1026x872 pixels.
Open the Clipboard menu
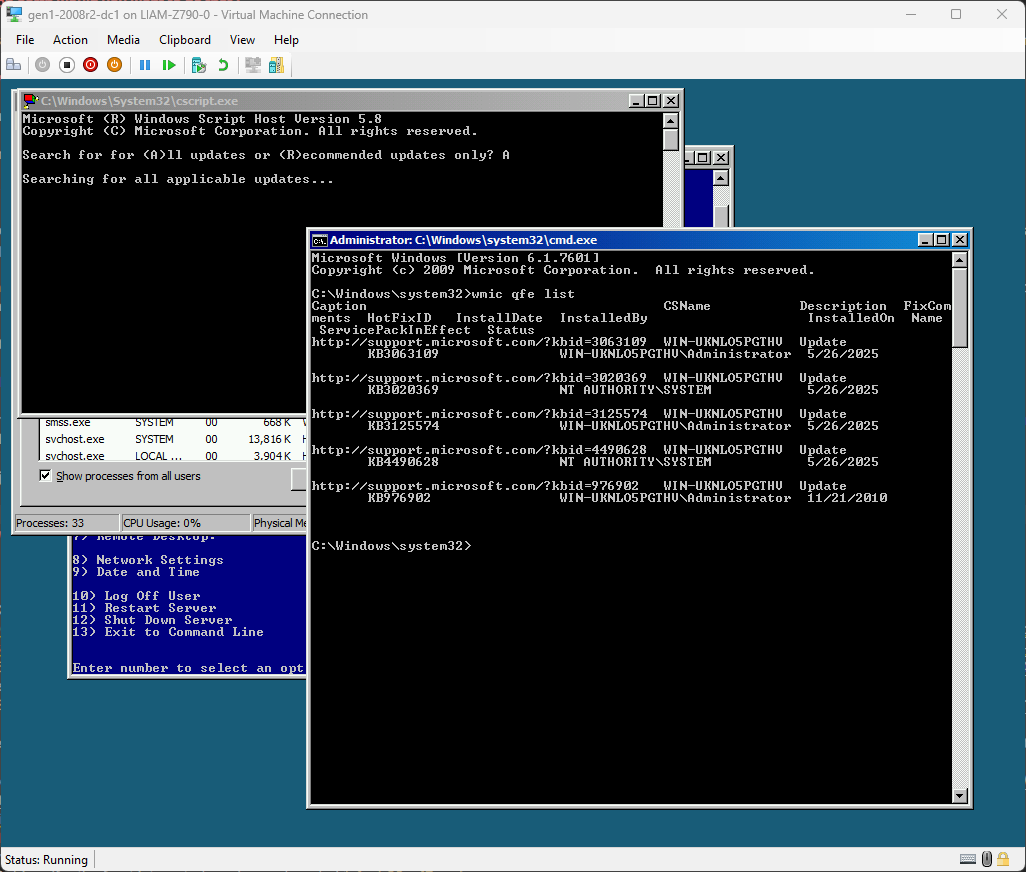[185, 40]
